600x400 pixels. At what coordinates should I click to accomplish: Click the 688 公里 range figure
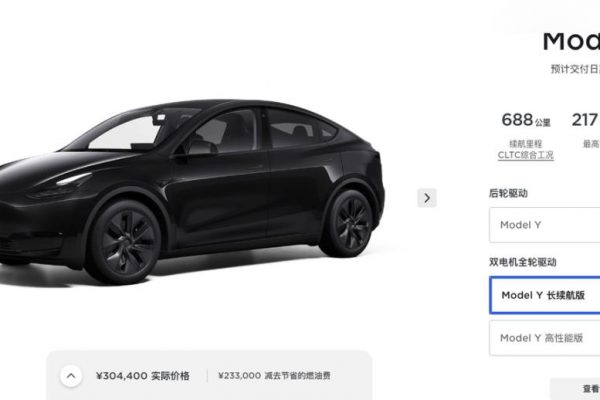point(526,120)
